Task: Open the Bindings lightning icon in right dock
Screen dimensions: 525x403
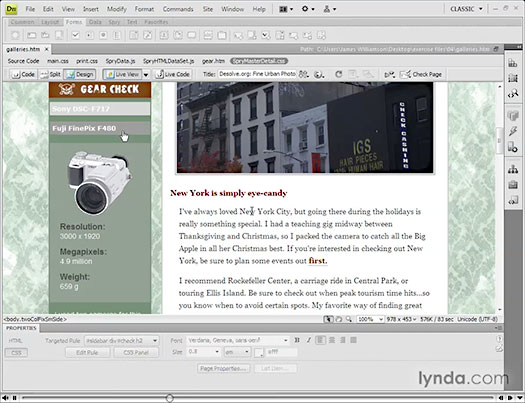Action: pos(513,131)
